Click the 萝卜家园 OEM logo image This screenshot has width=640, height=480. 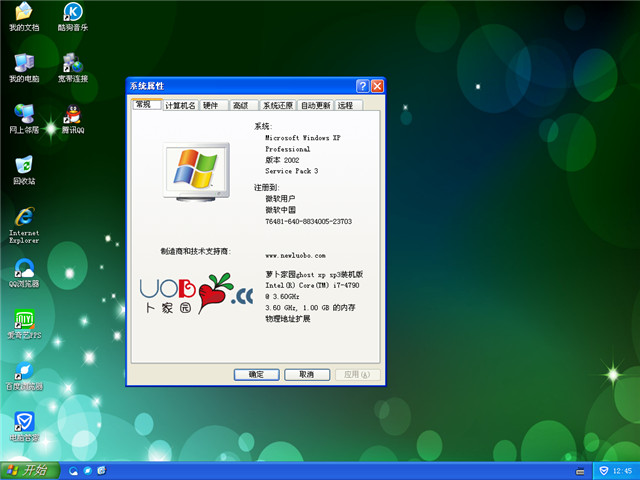pyautogui.click(x=196, y=293)
